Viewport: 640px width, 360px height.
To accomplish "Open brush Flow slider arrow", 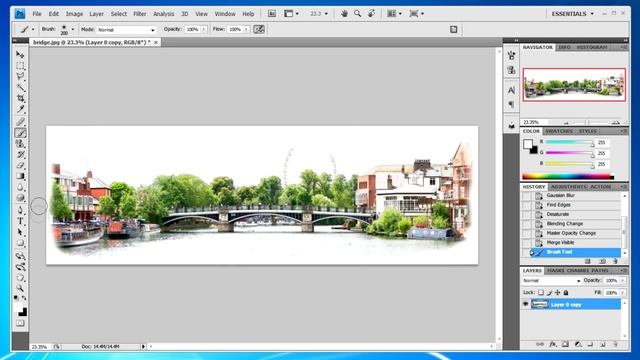I will pos(246,29).
